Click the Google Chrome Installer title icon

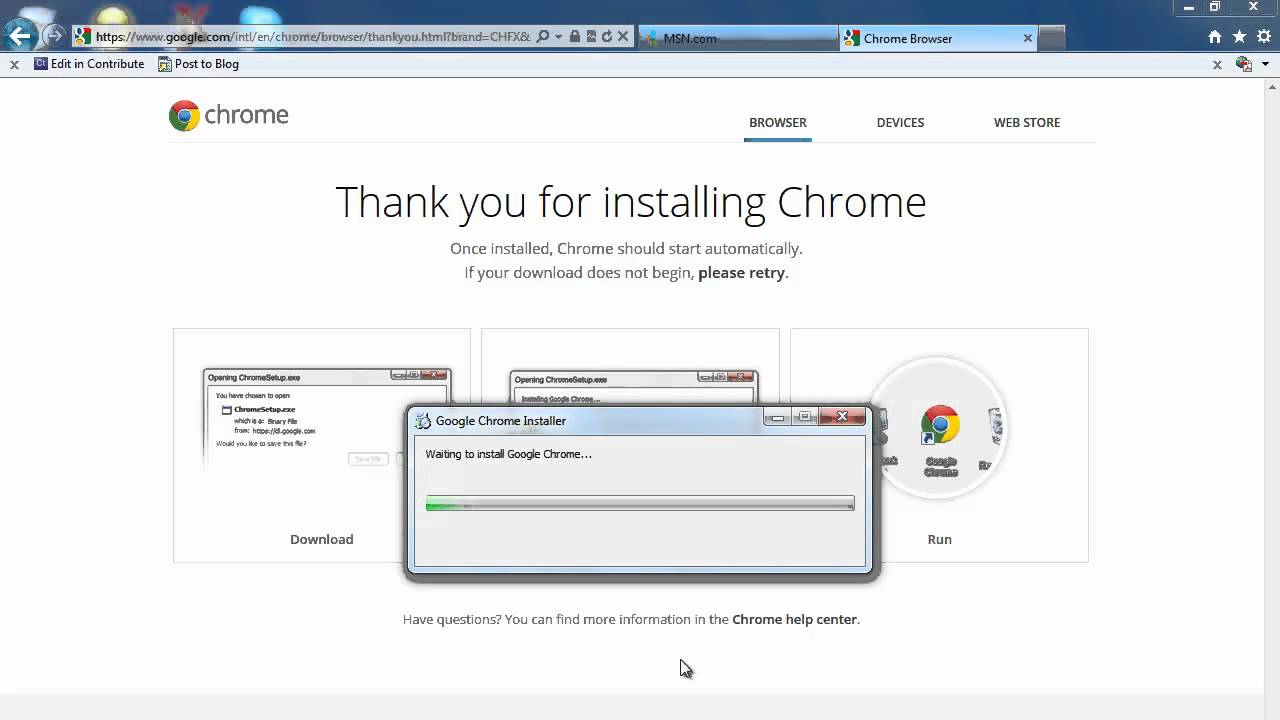pos(423,421)
